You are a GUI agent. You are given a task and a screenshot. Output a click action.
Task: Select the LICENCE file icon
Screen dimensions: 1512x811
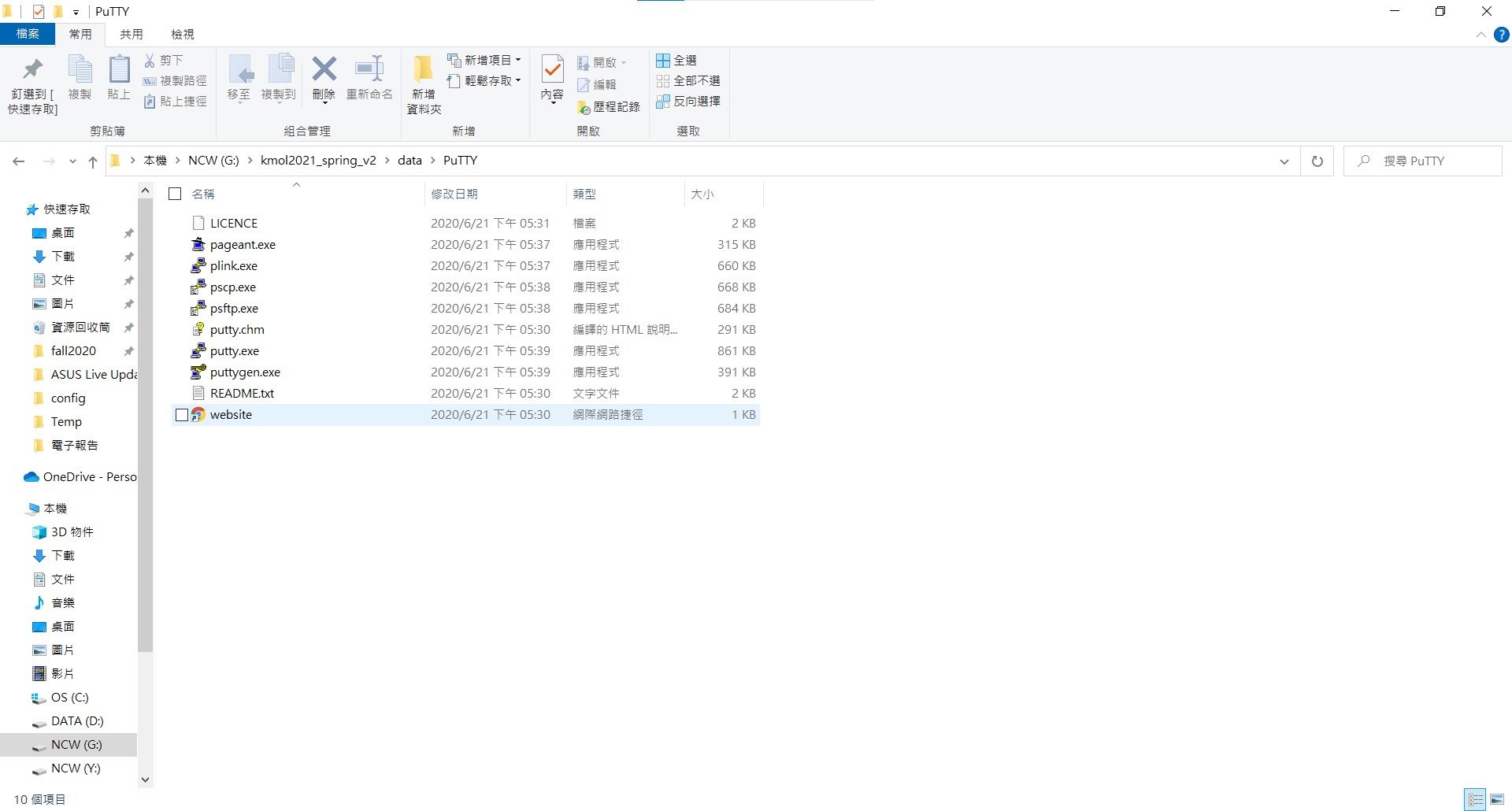[x=198, y=223]
